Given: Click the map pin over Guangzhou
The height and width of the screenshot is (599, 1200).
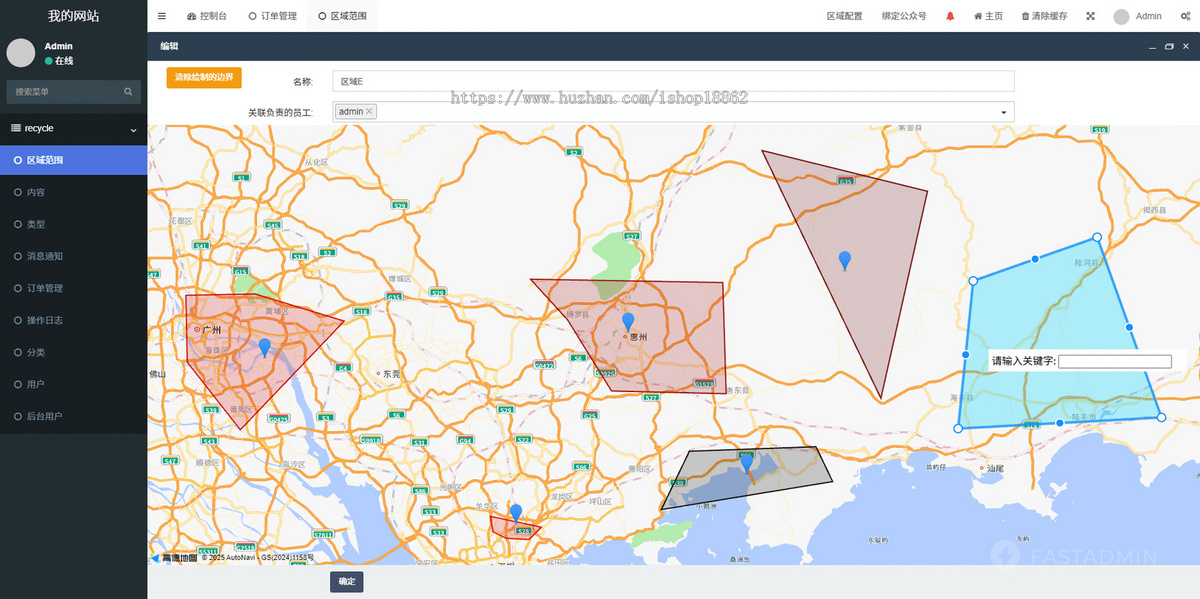Looking at the screenshot, I should tap(264, 347).
